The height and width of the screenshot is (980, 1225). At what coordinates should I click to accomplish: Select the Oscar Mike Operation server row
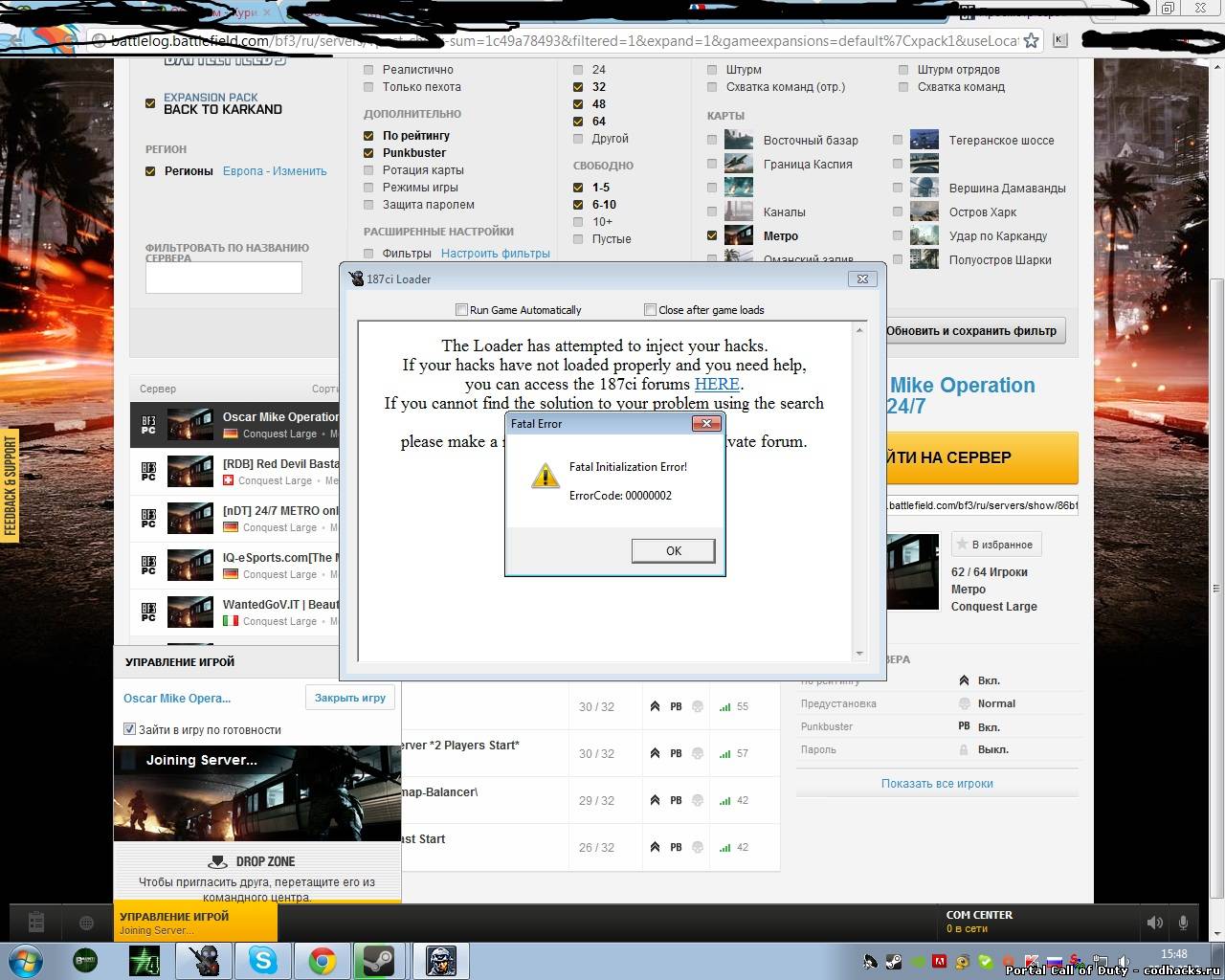pyautogui.click(x=235, y=425)
